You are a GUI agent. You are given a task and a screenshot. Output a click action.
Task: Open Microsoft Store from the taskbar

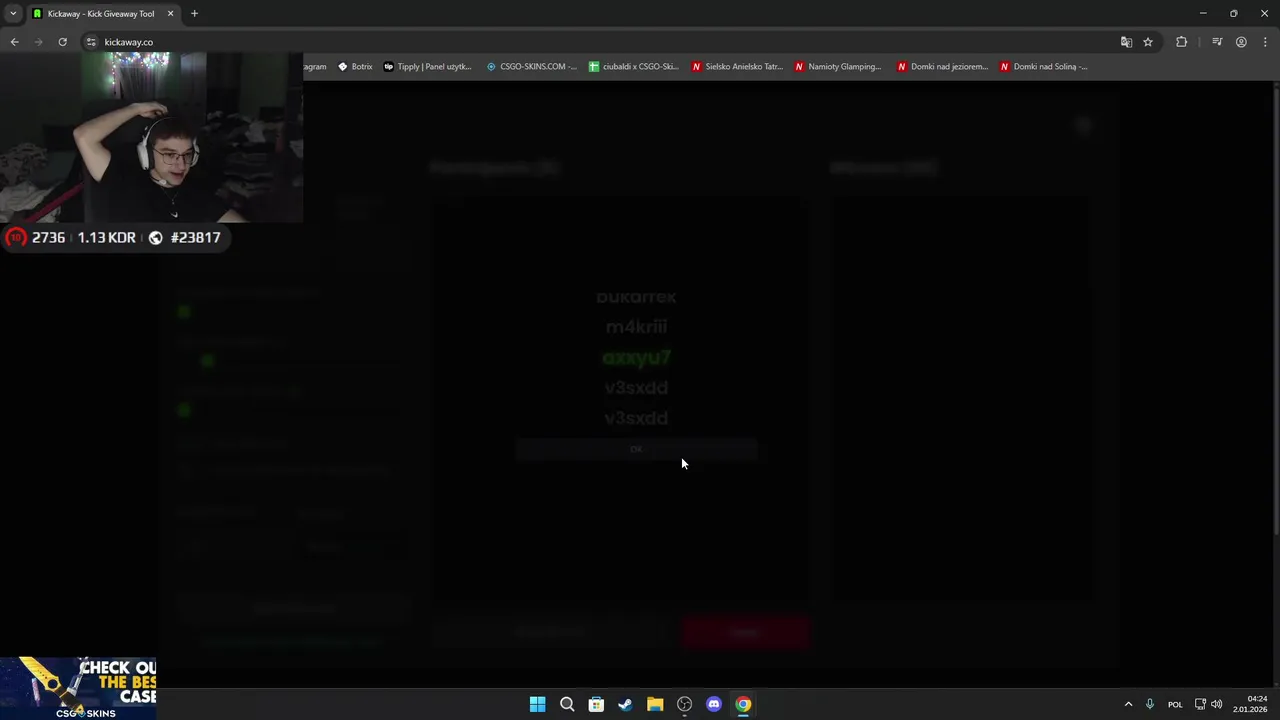point(596,704)
